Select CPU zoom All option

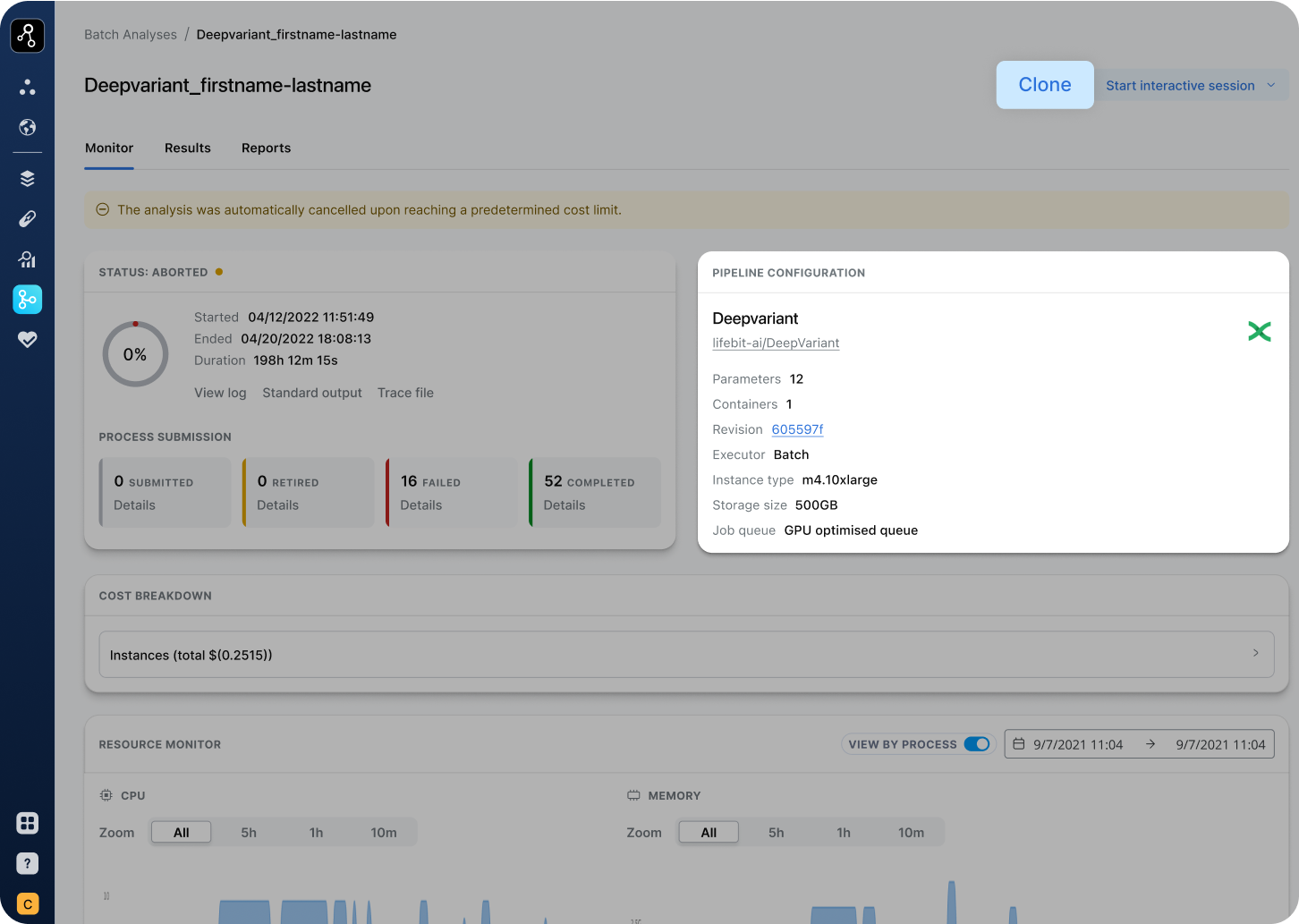pos(182,832)
